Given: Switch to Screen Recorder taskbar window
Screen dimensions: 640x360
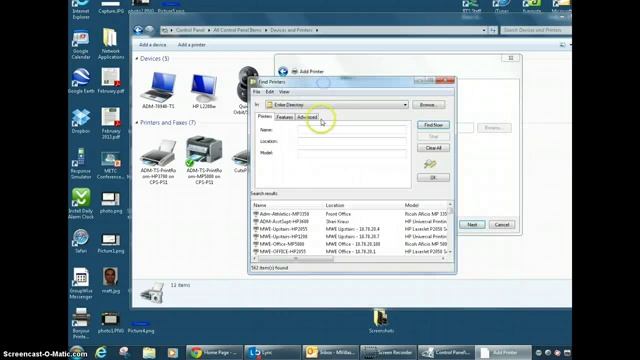Looking at the screenshot, I should click(x=388, y=352).
